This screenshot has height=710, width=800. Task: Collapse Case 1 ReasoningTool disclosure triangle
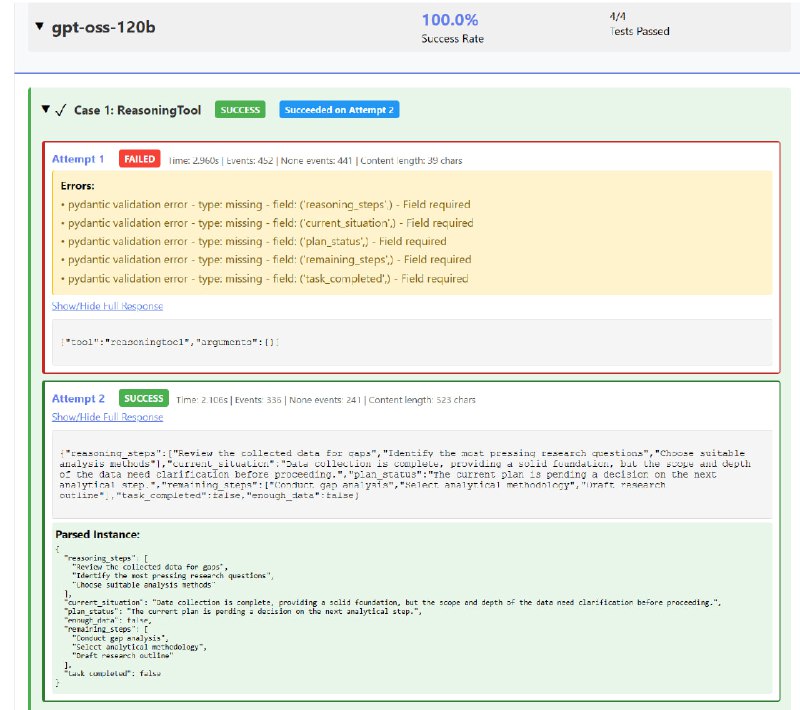(46, 109)
